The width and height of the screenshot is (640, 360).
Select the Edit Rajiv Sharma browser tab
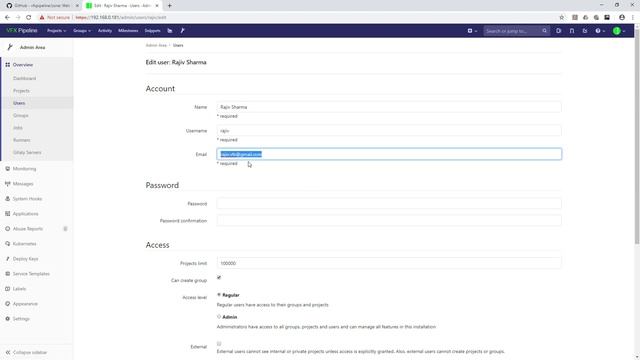tap(122, 6)
